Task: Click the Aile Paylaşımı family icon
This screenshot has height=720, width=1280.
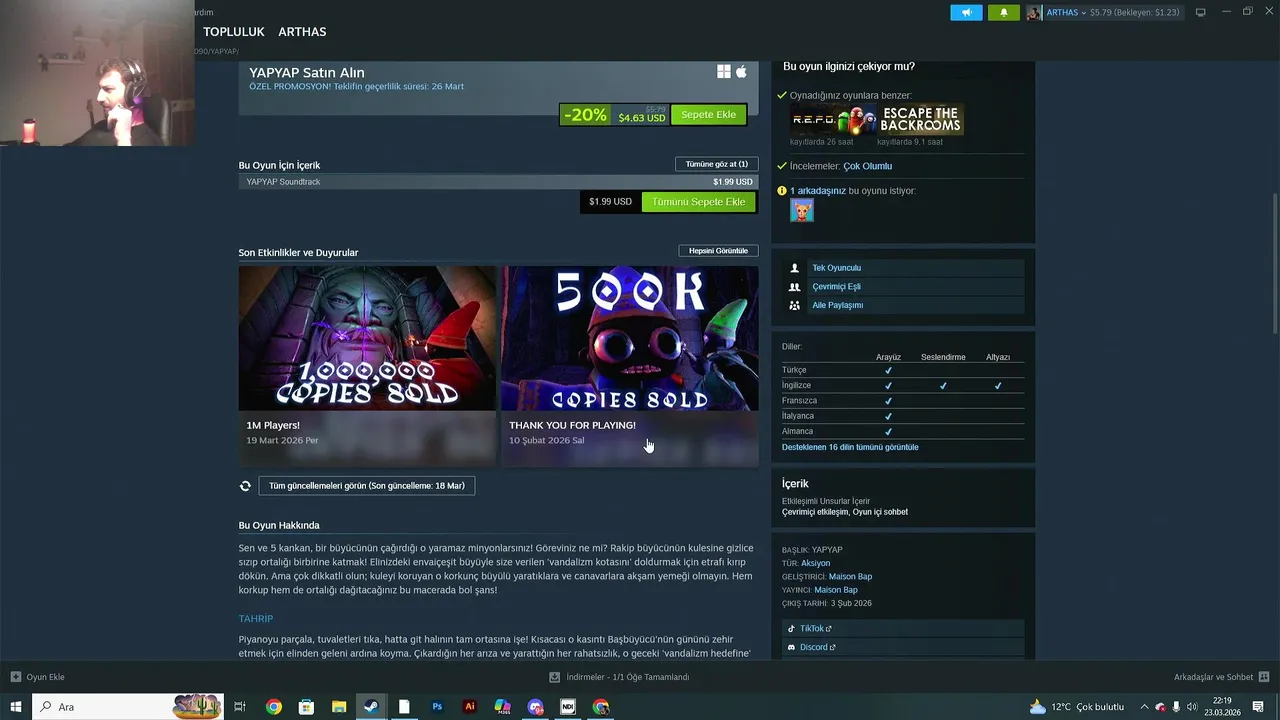Action: point(795,305)
